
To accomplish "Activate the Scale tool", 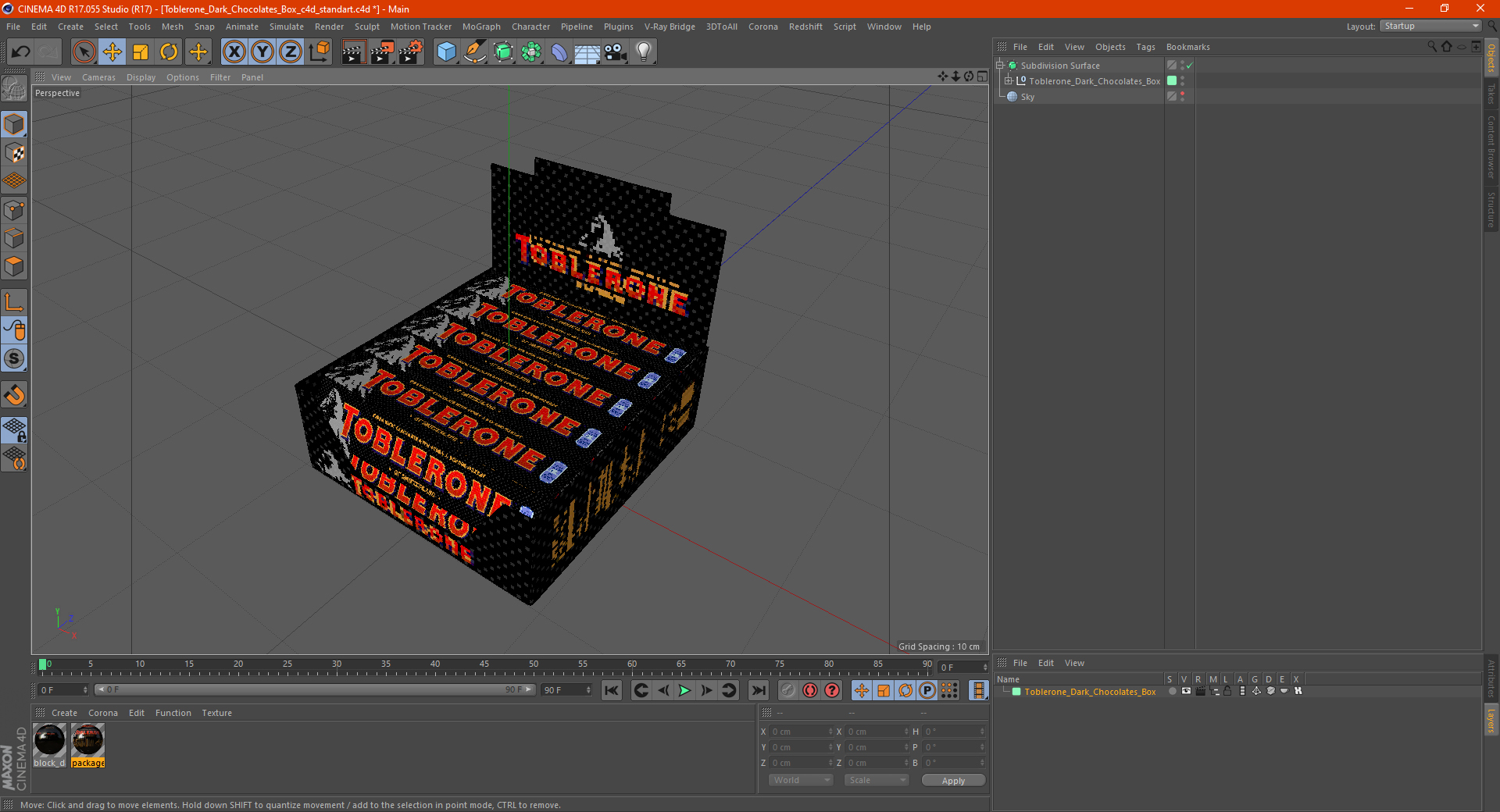I will click(141, 52).
